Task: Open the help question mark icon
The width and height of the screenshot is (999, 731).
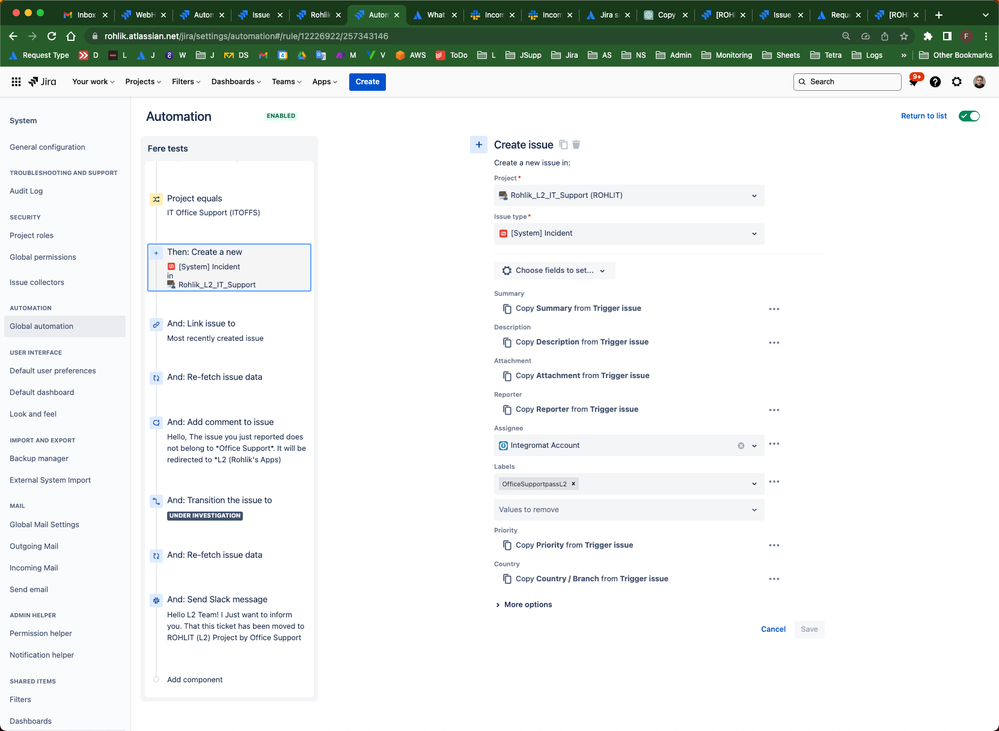Action: [x=935, y=82]
